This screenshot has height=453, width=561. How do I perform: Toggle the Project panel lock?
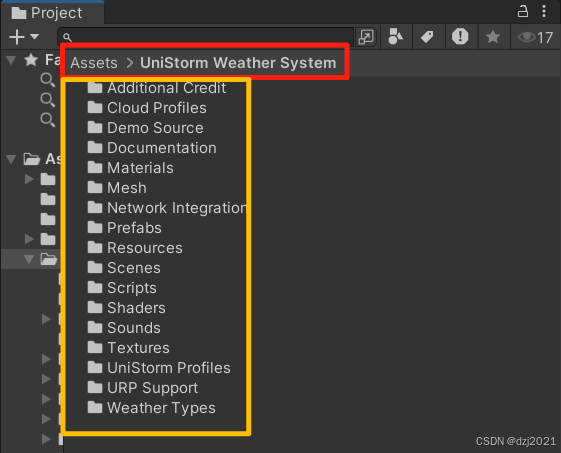tap(523, 11)
